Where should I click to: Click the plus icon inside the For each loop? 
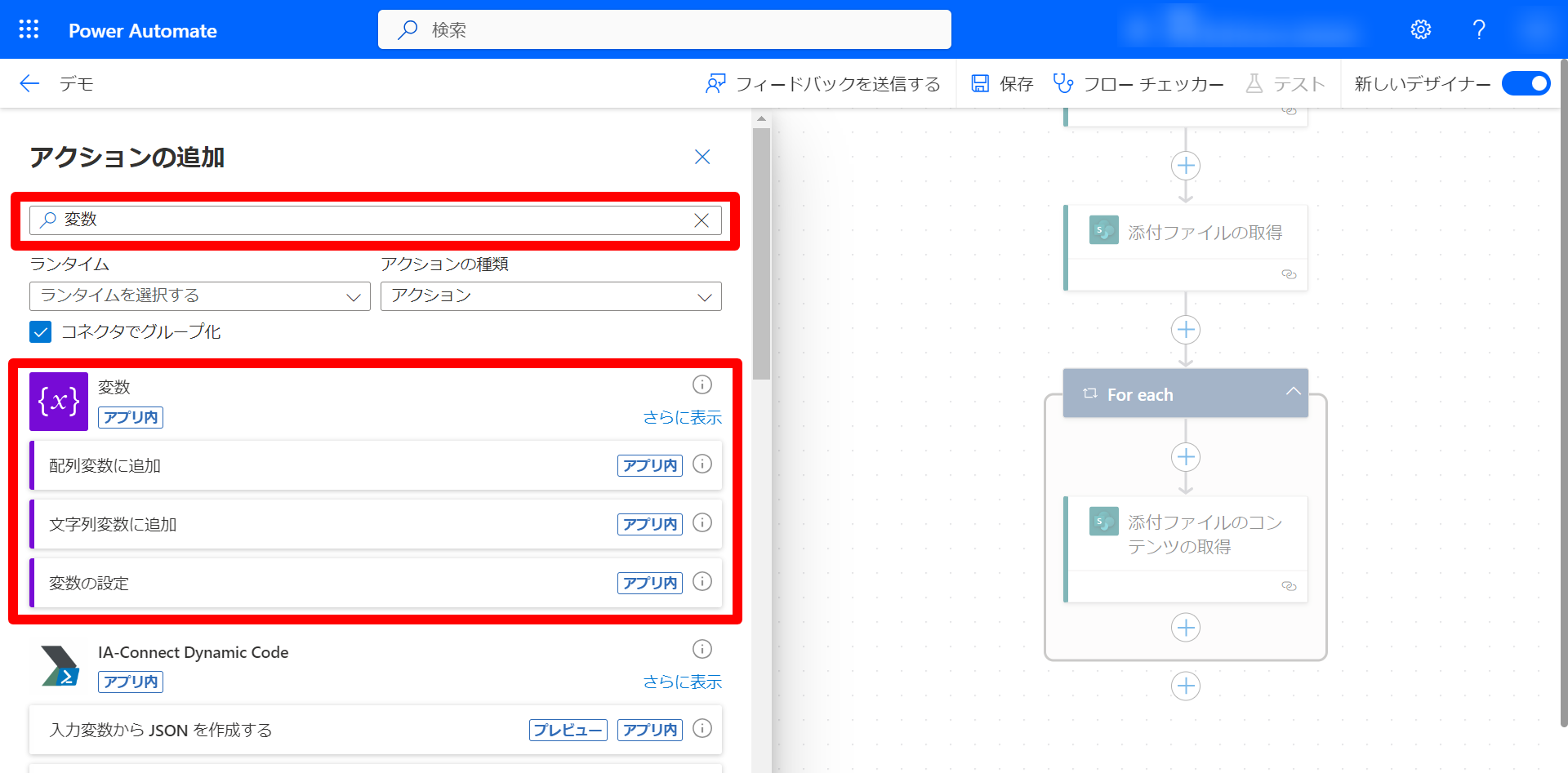(x=1186, y=457)
